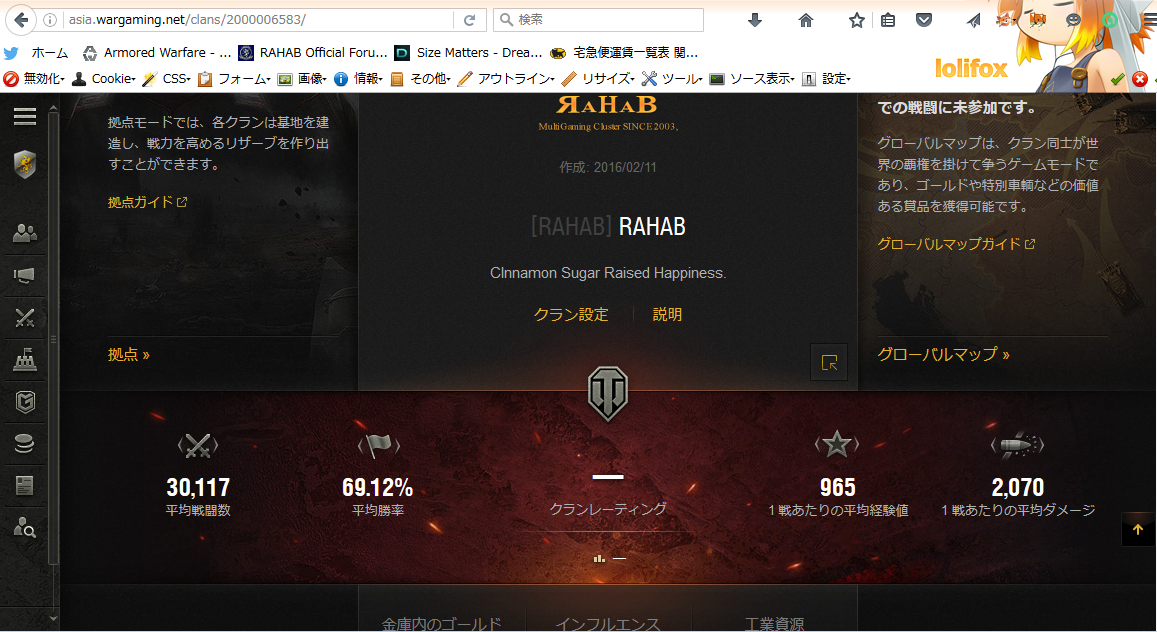Click the 工業資源 tab at bottom

pos(775,624)
